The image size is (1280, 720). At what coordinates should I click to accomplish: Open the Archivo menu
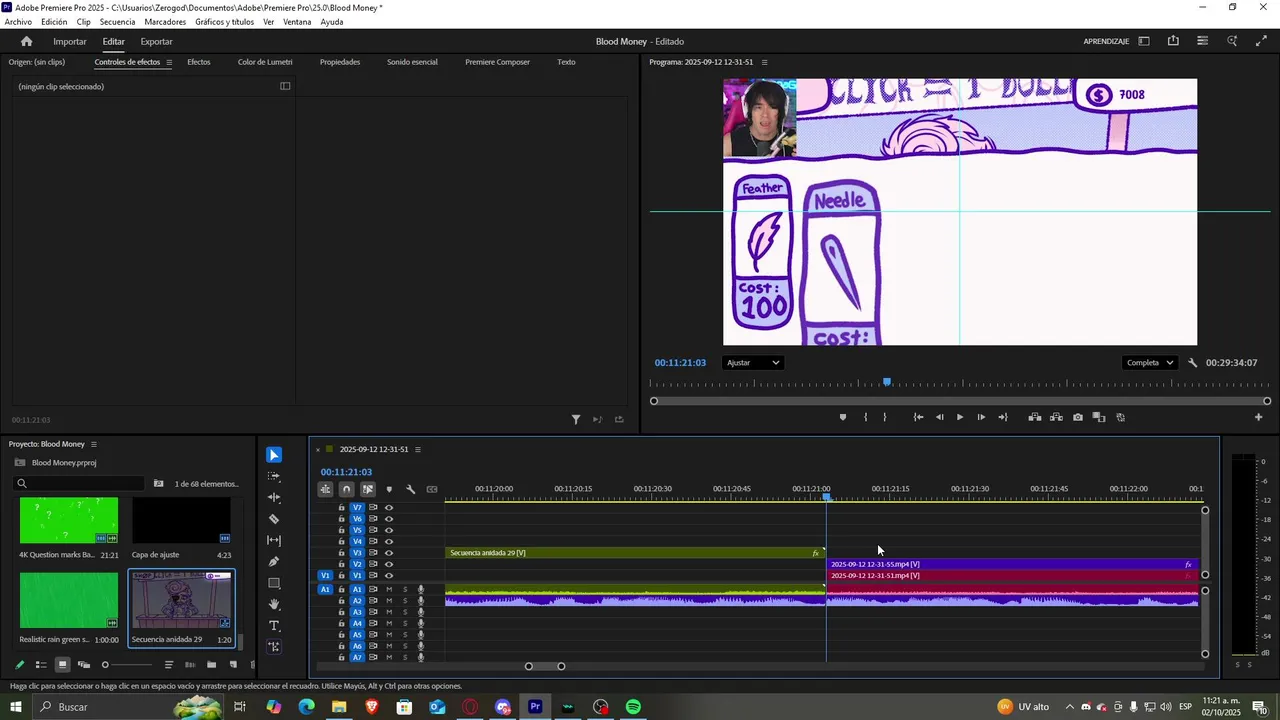(x=18, y=22)
